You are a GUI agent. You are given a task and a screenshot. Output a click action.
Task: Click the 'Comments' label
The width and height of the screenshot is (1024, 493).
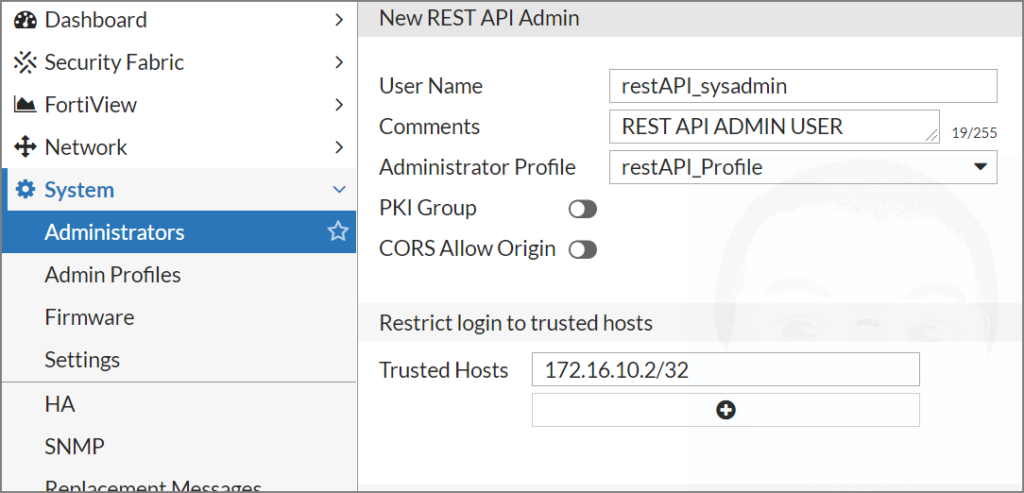point(430,127)
